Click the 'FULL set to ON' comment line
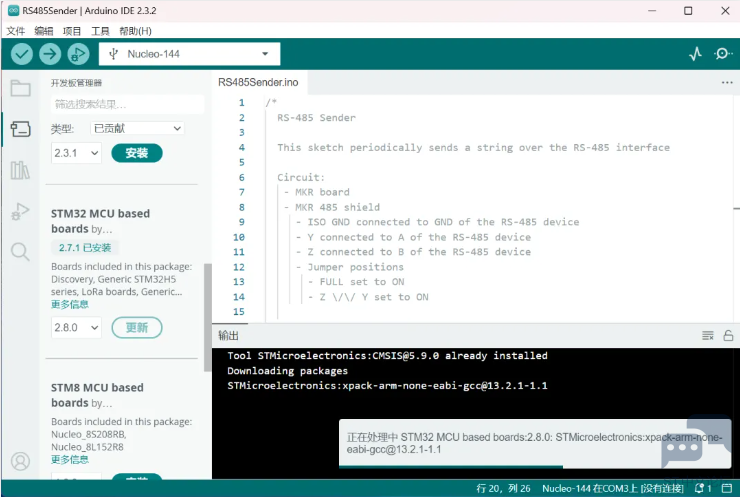Viewport: 740px width, 497px height. pos(362,282)
